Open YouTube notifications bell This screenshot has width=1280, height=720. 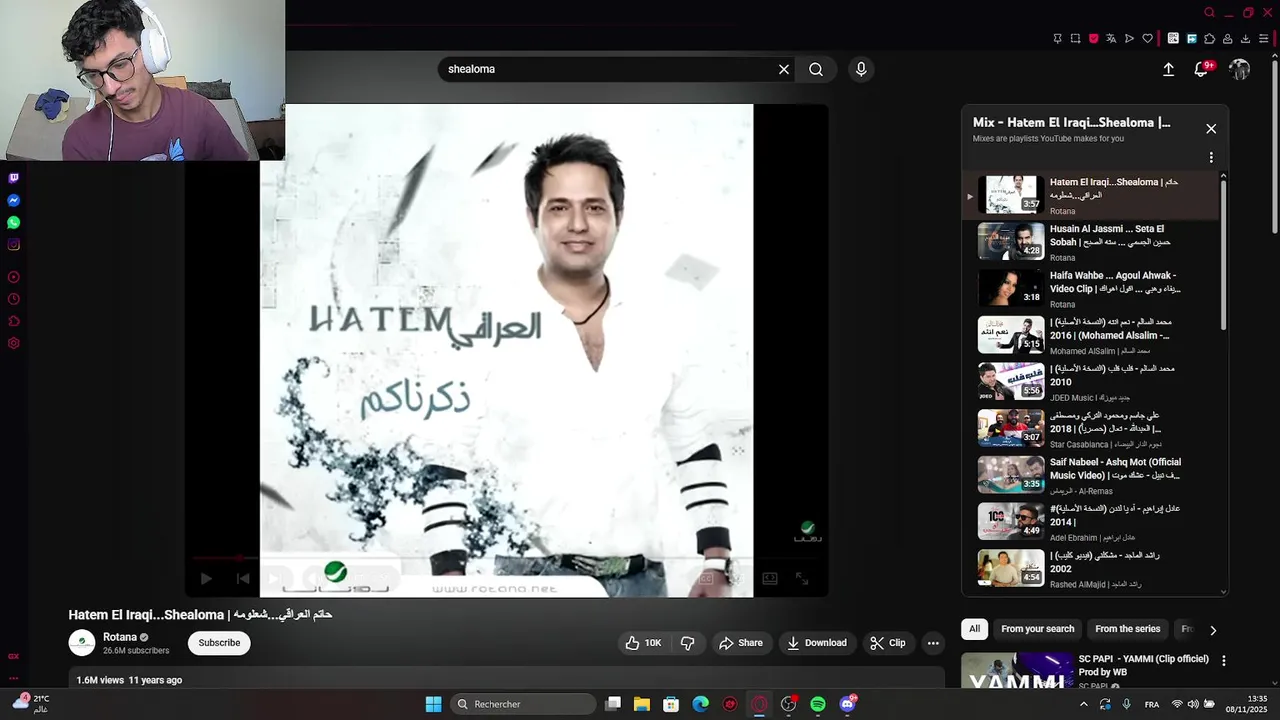point(1201,69)
